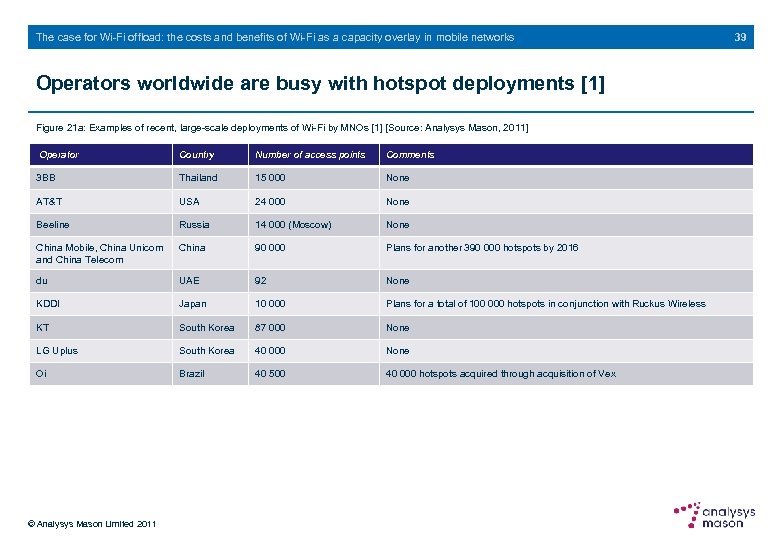The height and width of the screenshot is (540, 780).
Task: Click None comment in the 3BB row
Action: pos(397,178)
